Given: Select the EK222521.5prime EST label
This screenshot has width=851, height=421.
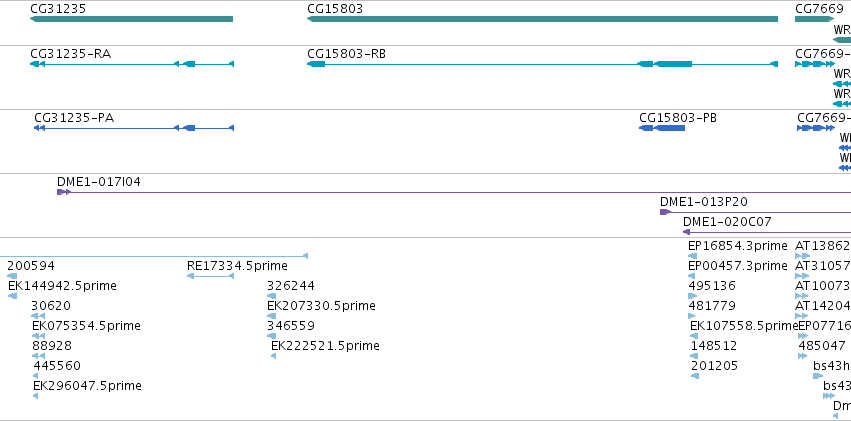Looking at the screenshot, I should point(326,346).
